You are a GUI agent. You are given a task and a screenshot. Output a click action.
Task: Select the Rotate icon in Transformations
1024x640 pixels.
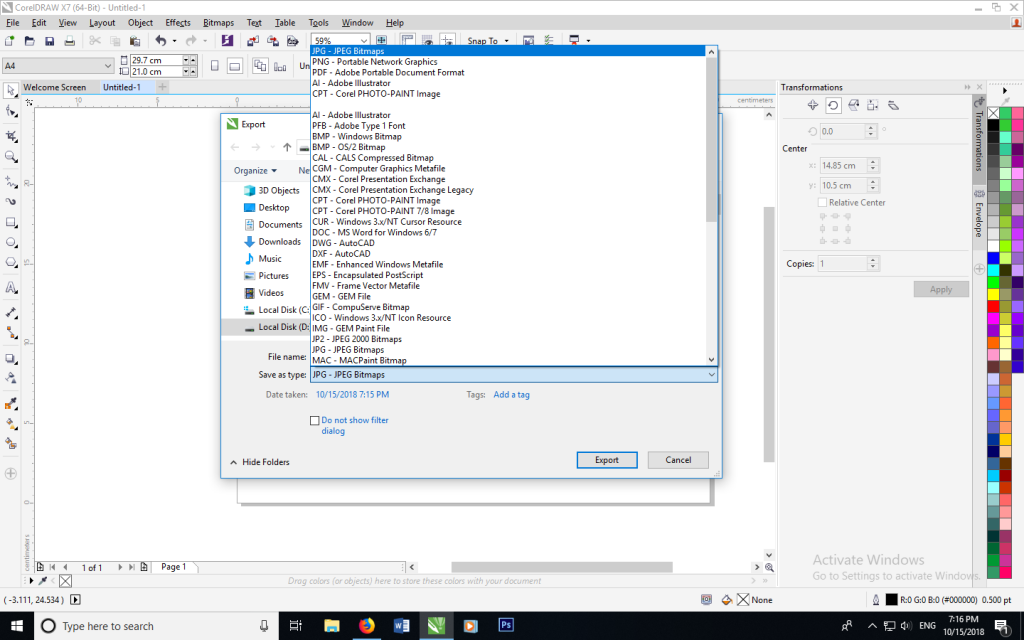coord(833,105)
